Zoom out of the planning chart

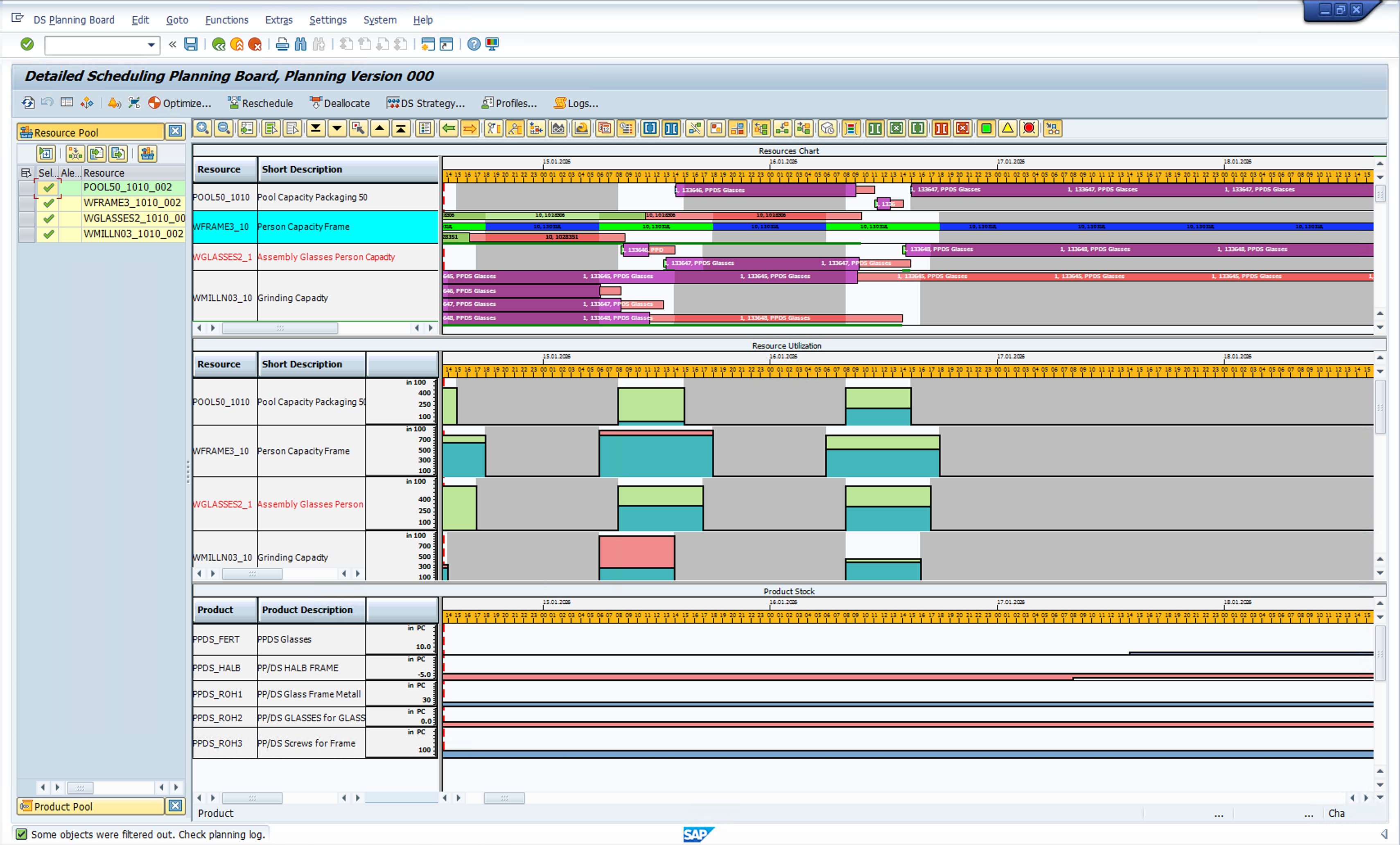point(224,129)
